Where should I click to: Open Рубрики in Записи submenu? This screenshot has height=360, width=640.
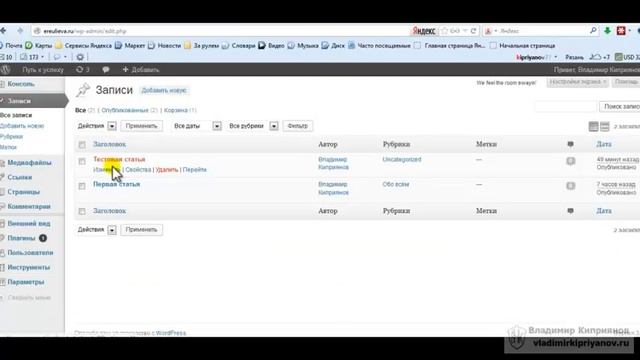11,136
